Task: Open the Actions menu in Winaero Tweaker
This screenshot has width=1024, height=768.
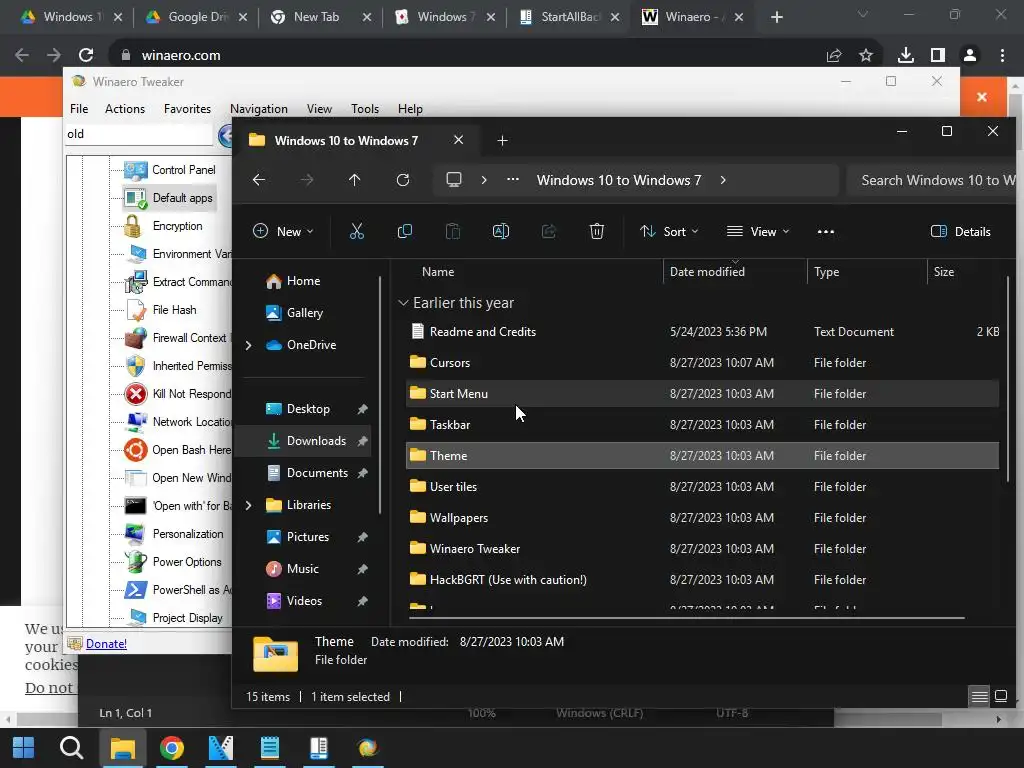Action: pos(125,109)
